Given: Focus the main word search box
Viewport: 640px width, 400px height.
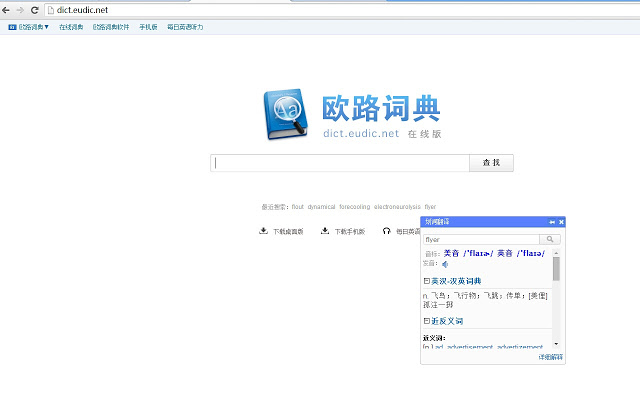Looking at the screenshot, I should [x=340, y=163].
